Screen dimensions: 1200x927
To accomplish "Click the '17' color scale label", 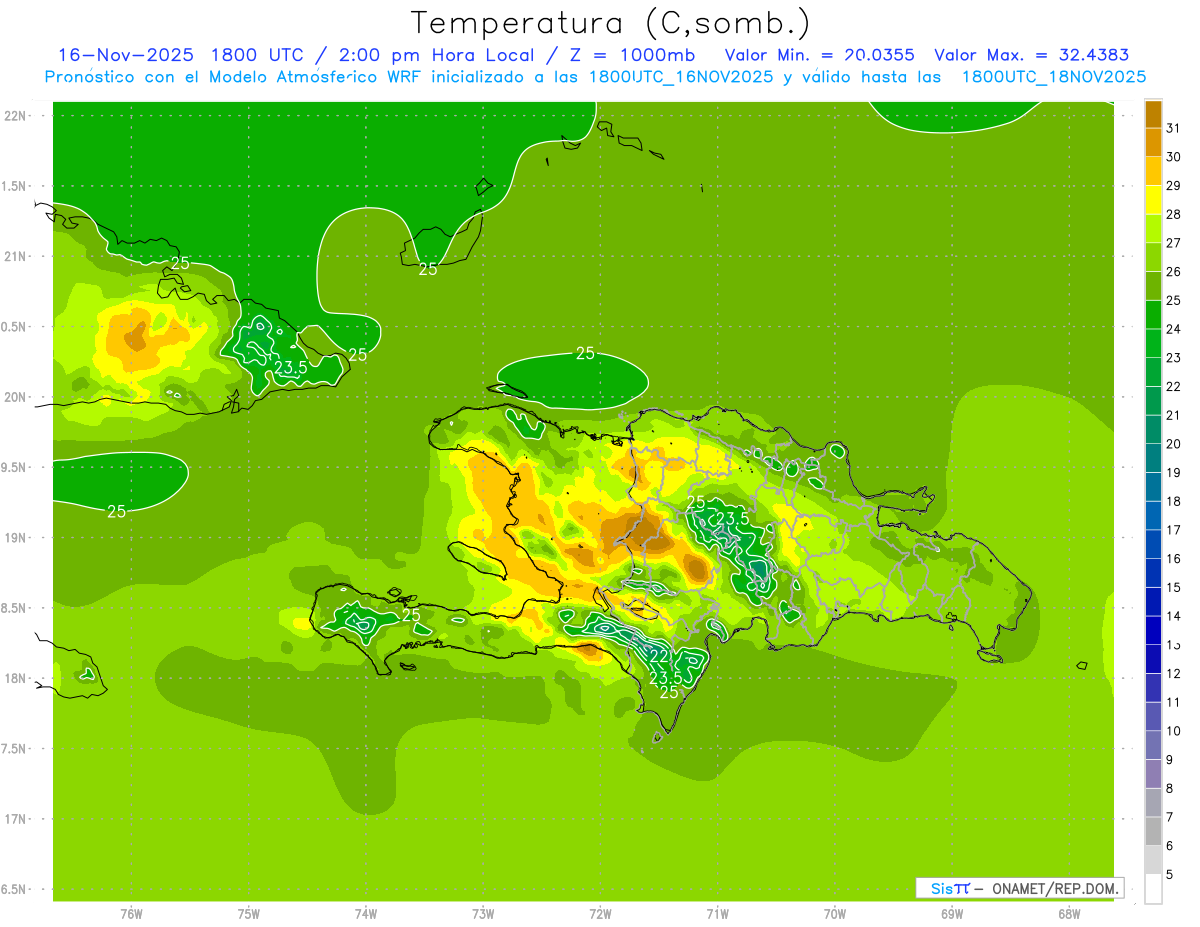I will pos(1173,530).
